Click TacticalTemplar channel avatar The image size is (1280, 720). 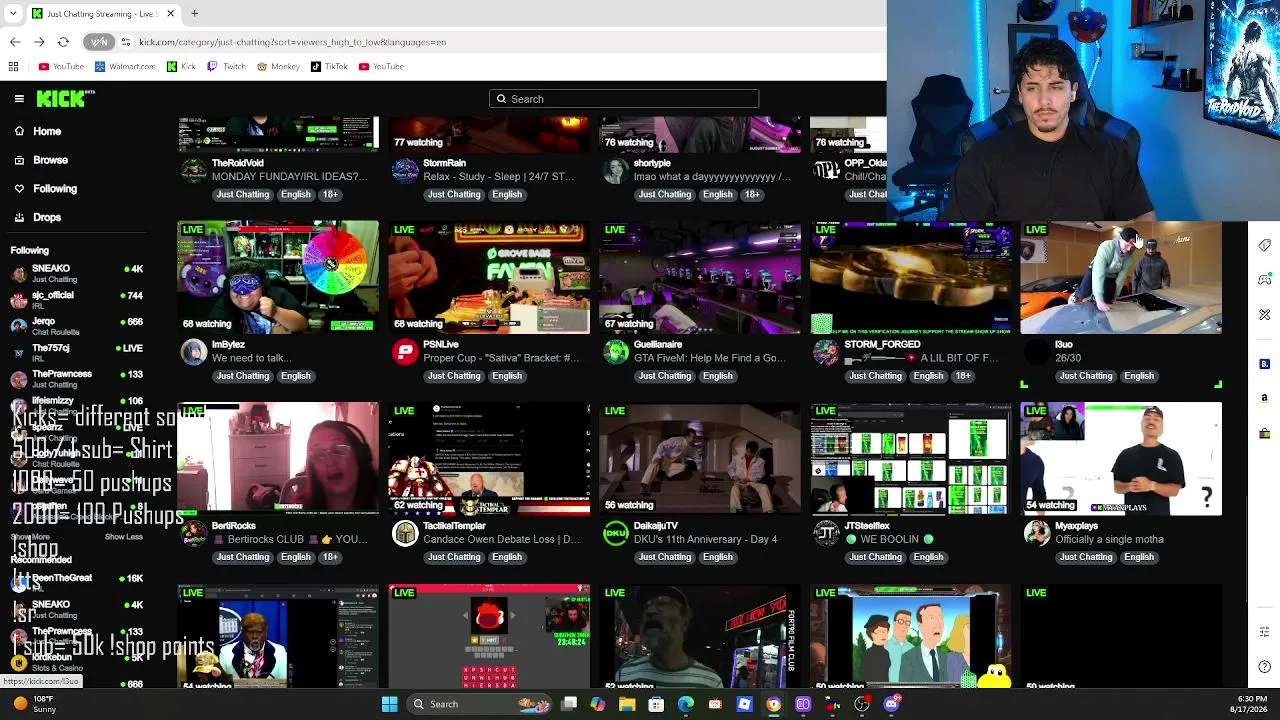tap(405, 533)
